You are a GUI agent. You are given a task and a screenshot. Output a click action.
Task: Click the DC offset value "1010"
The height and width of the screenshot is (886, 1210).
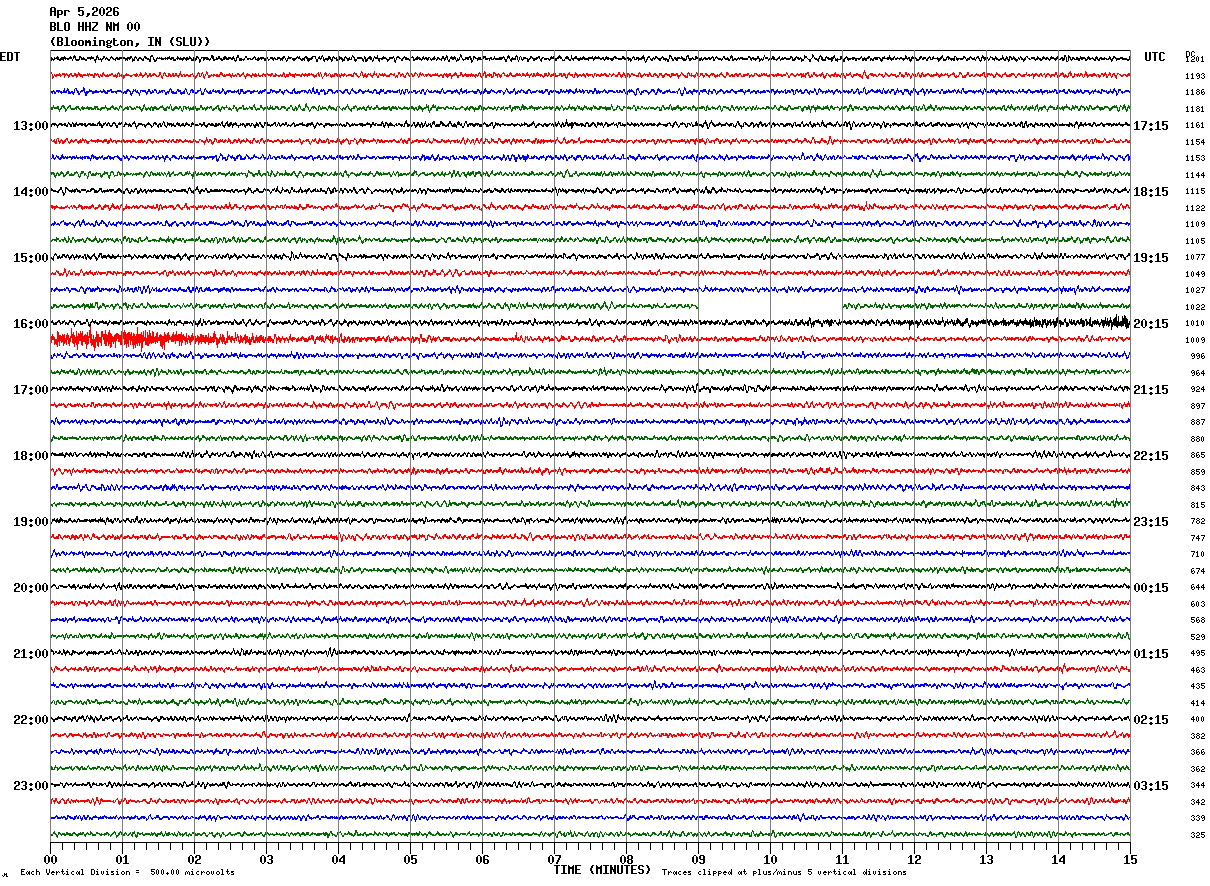click(1195, 324)
